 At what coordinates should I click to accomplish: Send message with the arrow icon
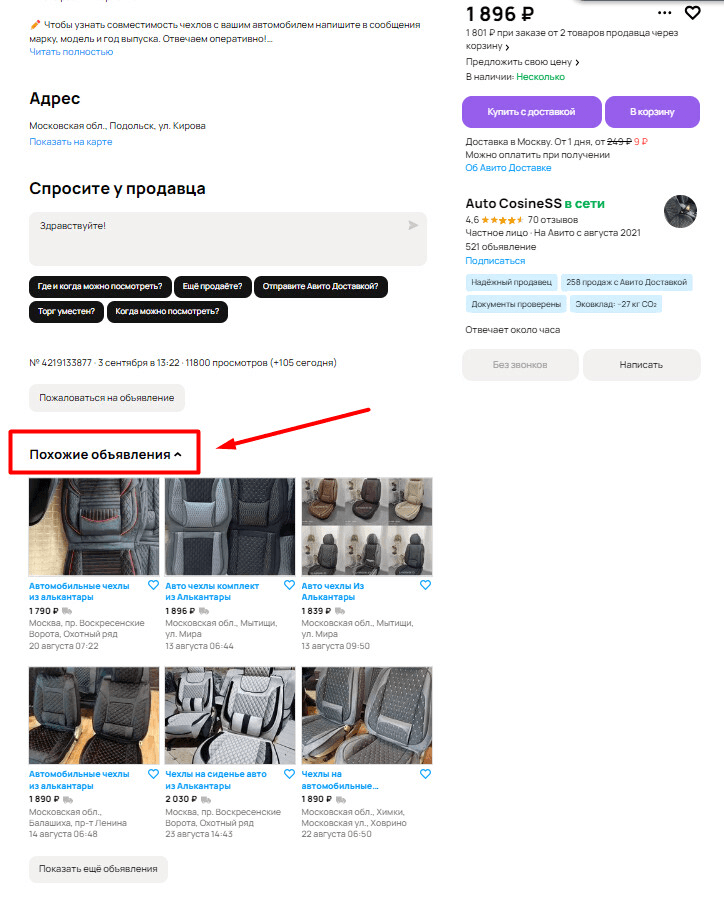pos(413,226)
